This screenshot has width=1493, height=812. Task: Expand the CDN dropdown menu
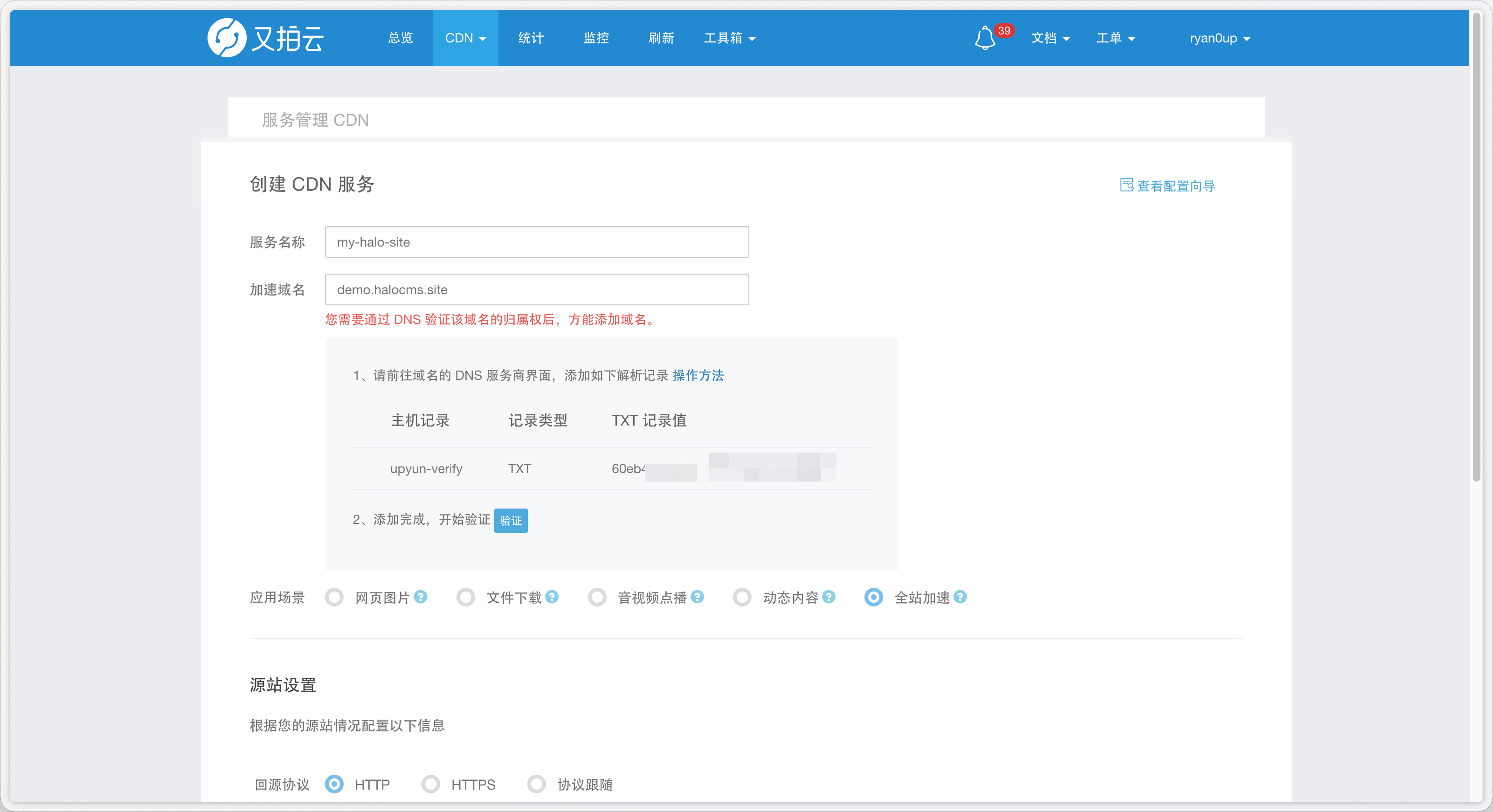[465, 38]
